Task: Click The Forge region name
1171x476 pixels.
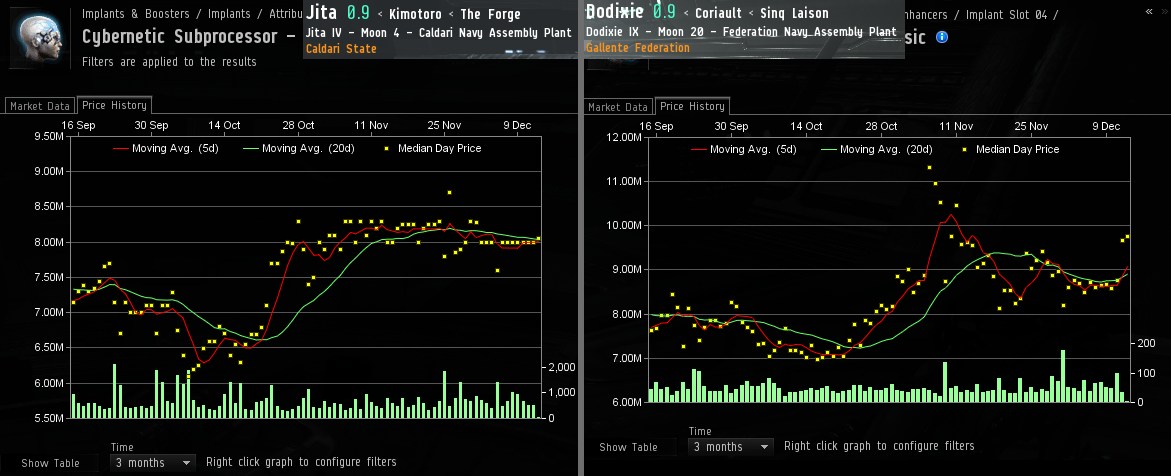Action: [x=490, y=14]
